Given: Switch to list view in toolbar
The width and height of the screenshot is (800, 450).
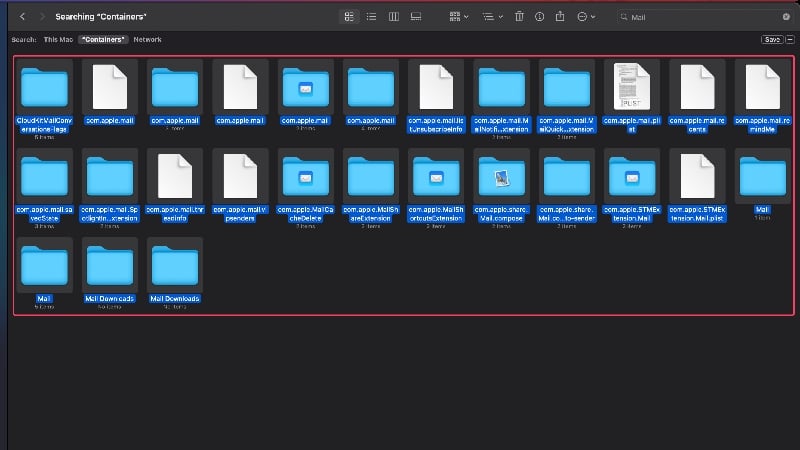Looking at the screenshot, I should click(x=371, y=17).
